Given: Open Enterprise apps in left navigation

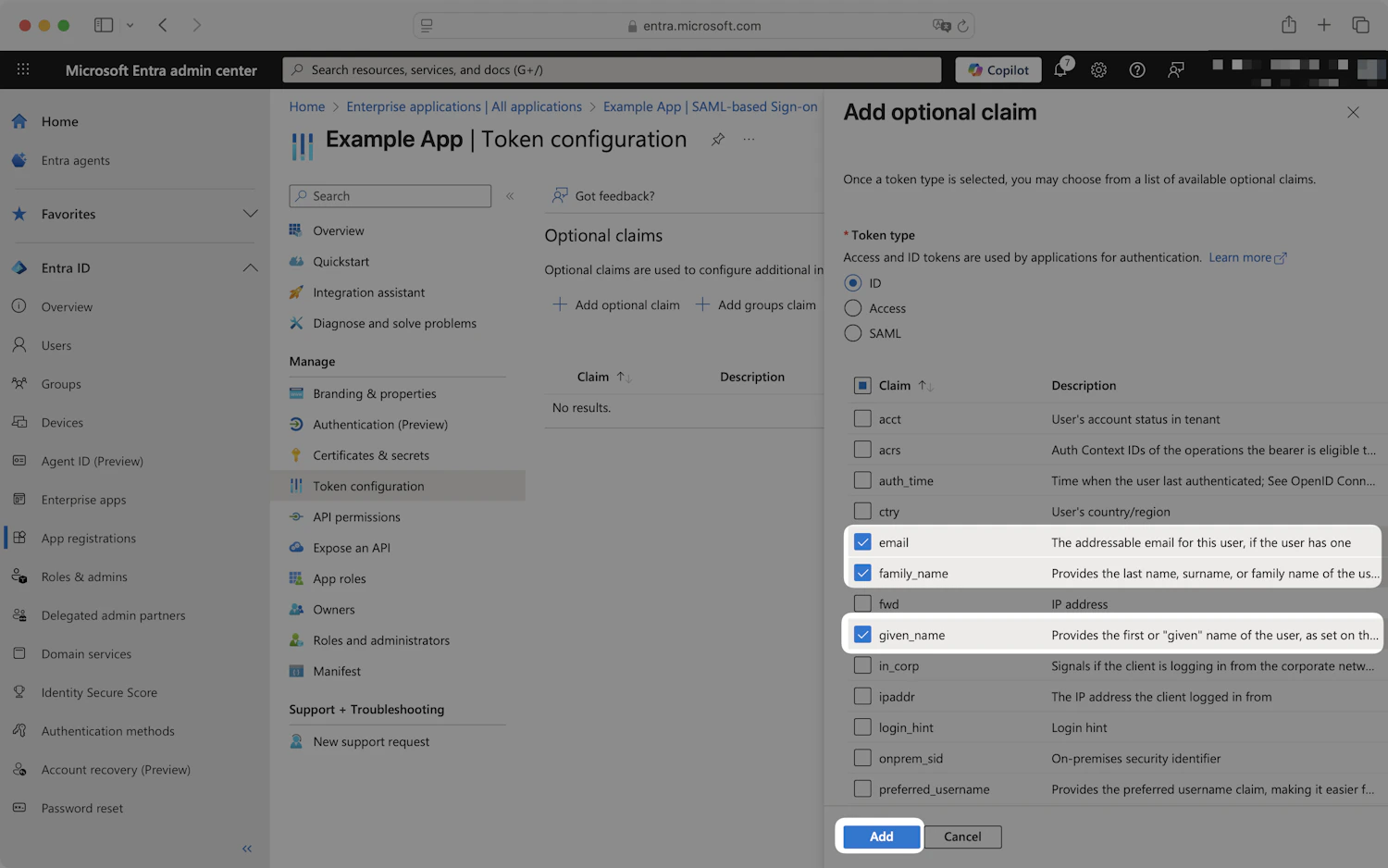Looking at the screenshot, I should pos(83,500).
